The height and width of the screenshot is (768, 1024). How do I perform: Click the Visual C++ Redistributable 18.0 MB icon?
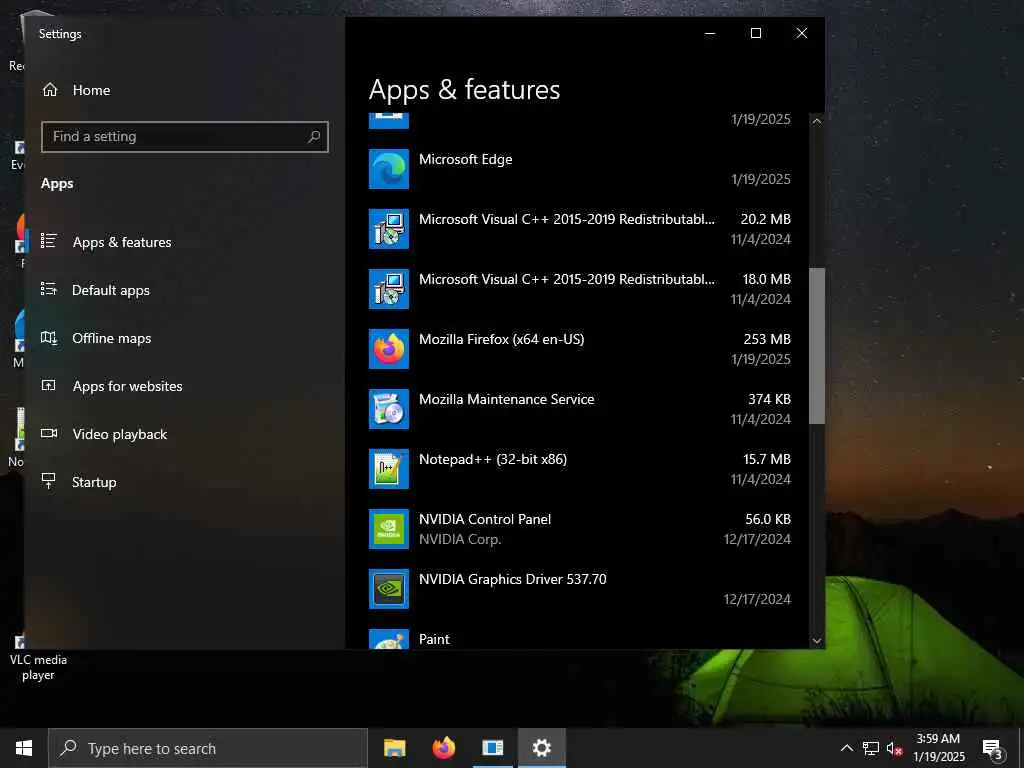click(x=389, y=289)
